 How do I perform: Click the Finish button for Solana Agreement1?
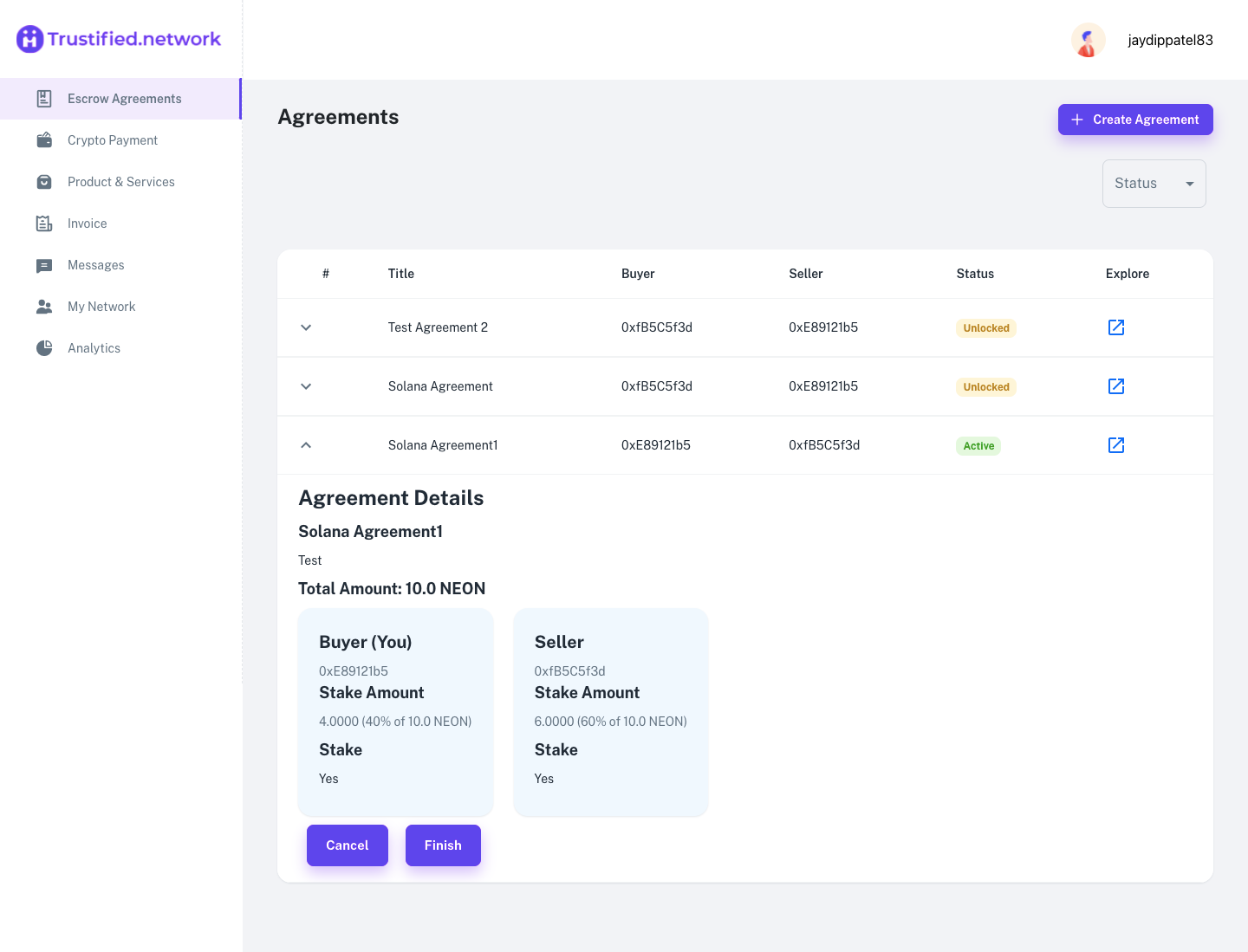443,845
